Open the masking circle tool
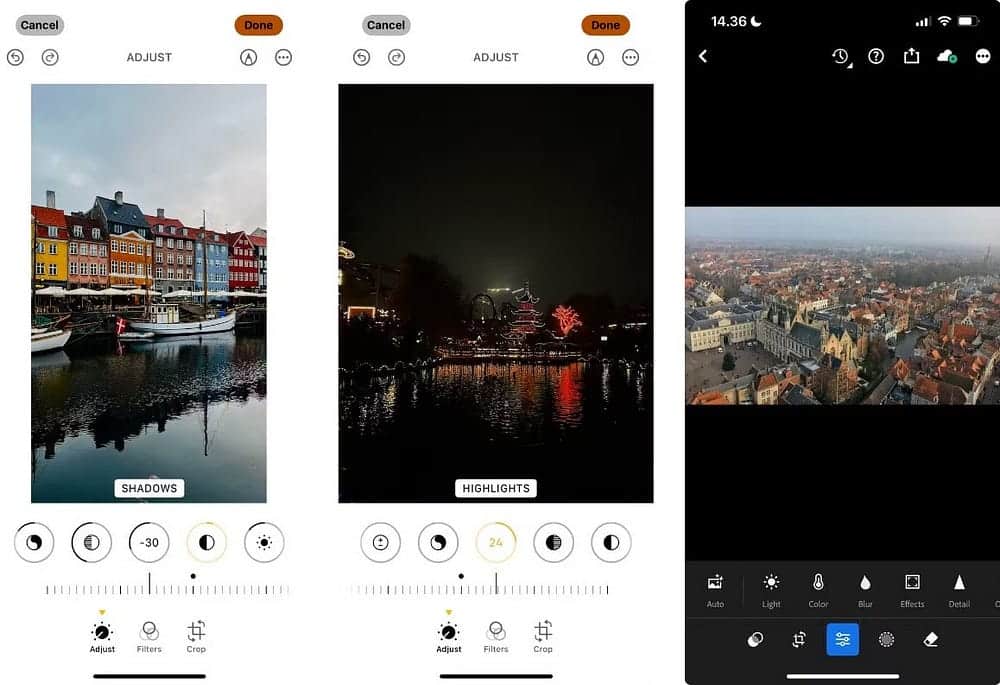 click(886, 640)
